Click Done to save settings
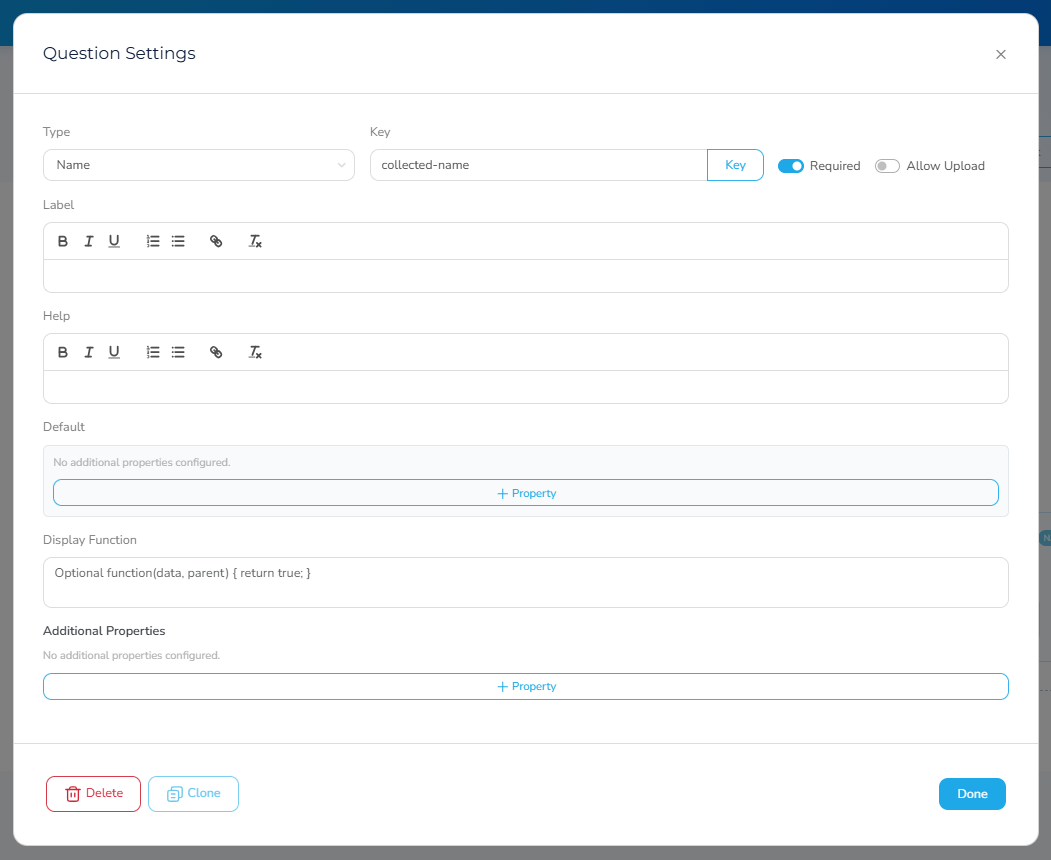 coord(972,794)
